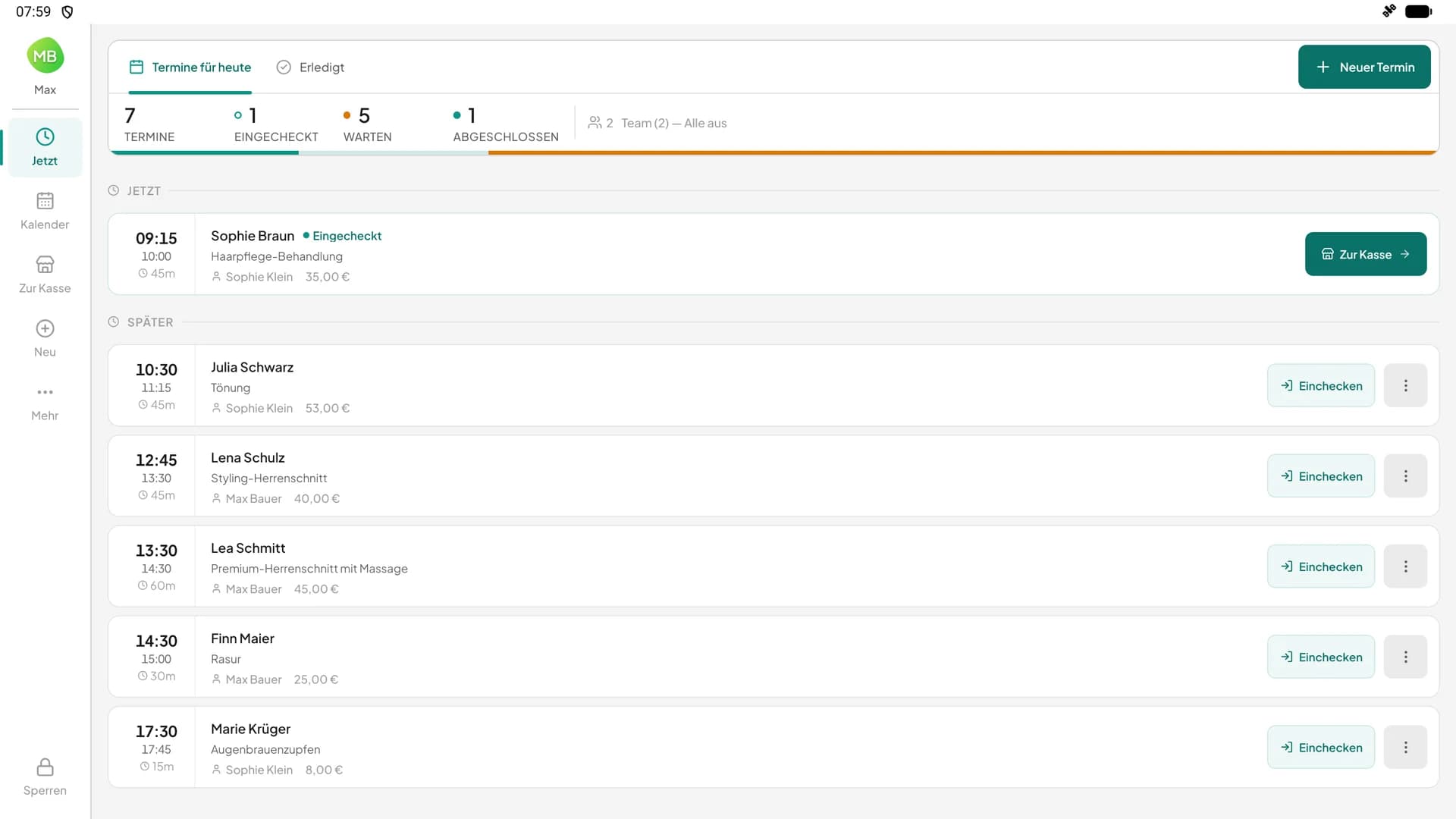Create a Neuer Termin

(x=1364, y=67)
